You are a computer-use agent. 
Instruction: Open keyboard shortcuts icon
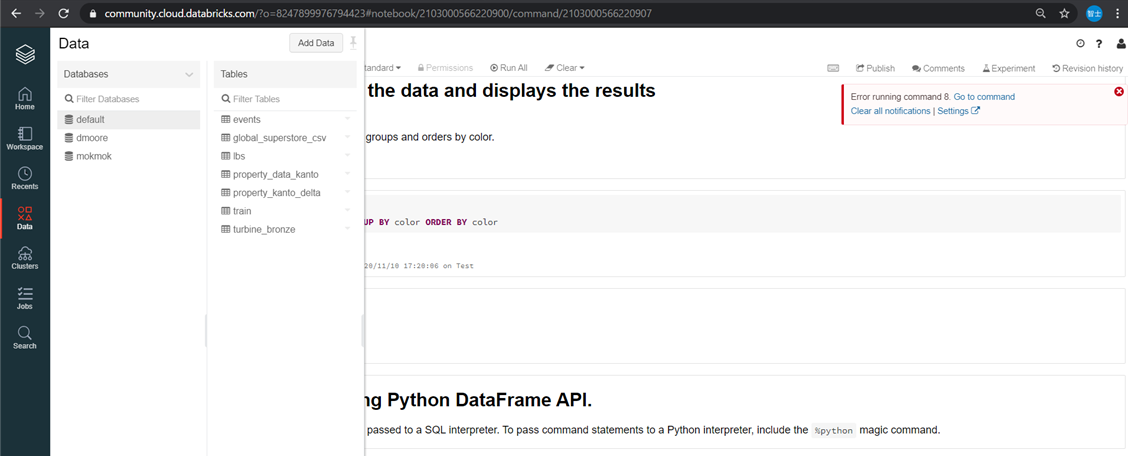point(833,68)
